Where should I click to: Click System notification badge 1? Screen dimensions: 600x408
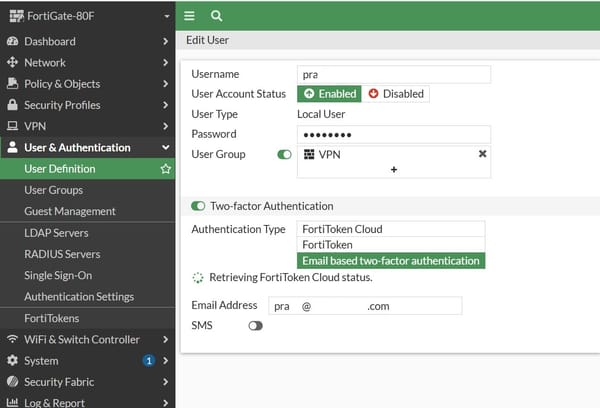149,361
